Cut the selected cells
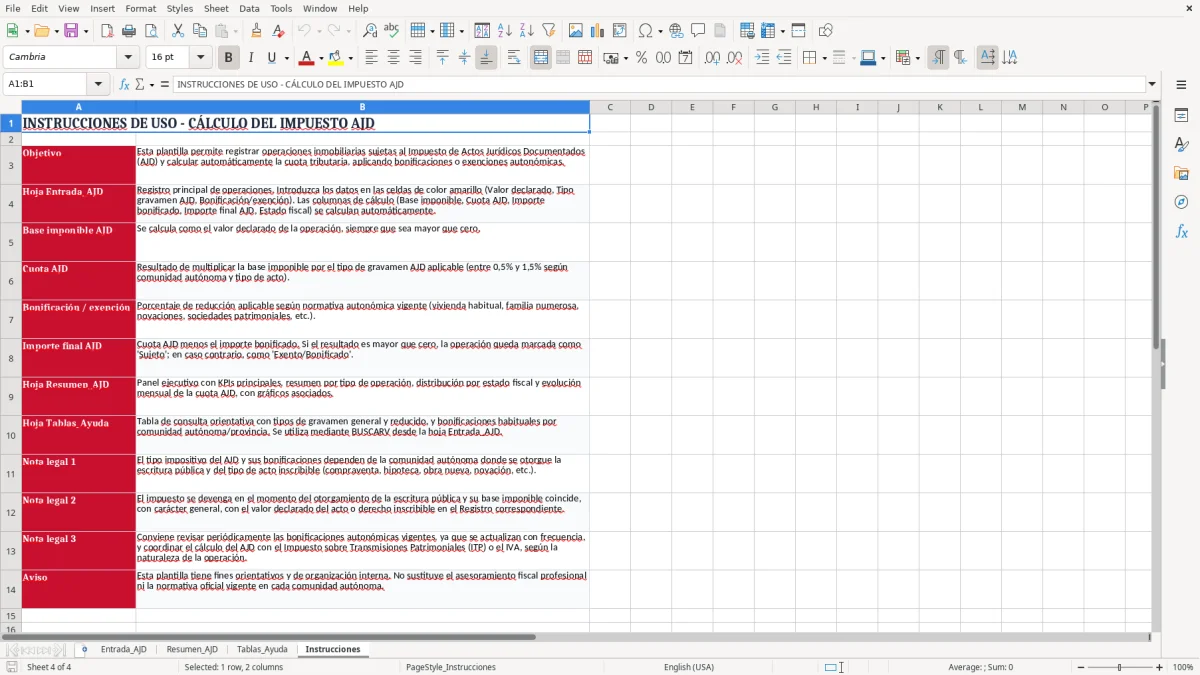Screen dimensions: 1200x675 178,31
